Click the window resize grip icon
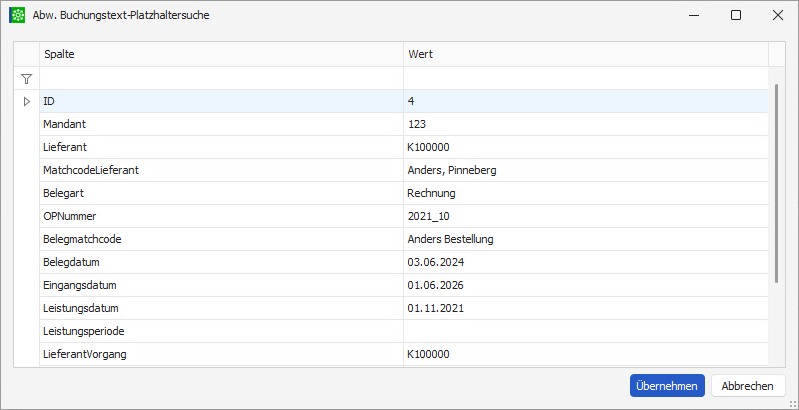Image resolution: width=799 pixels, height=410 pixels. 792,403
